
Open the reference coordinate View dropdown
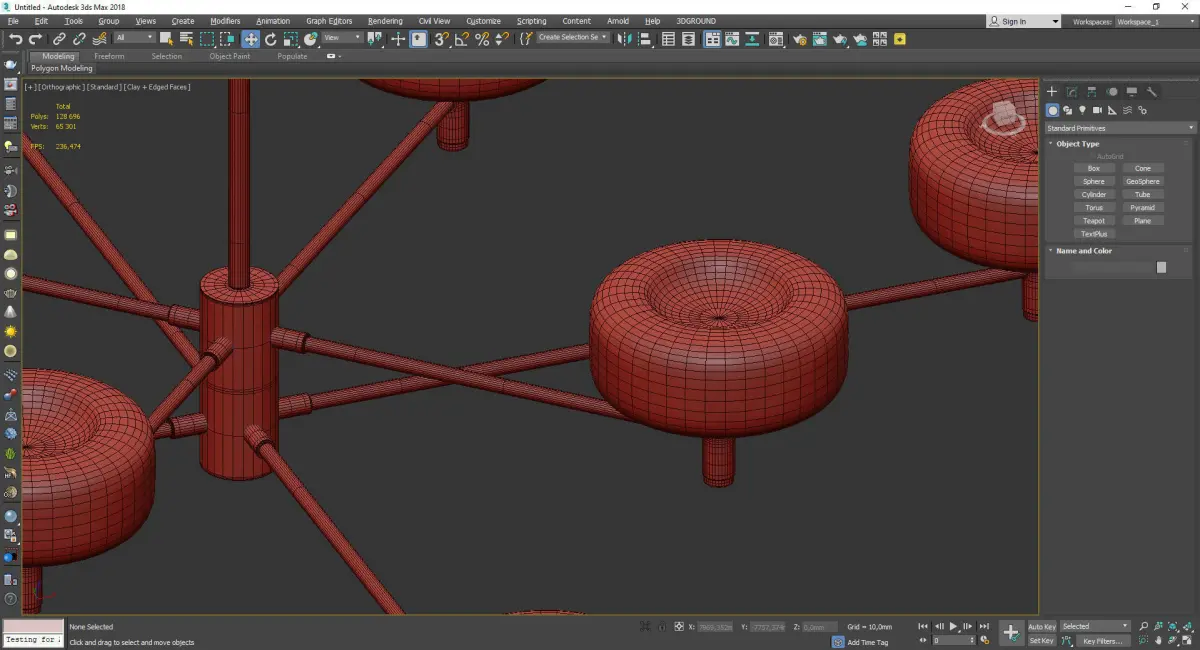coord(341,38)
